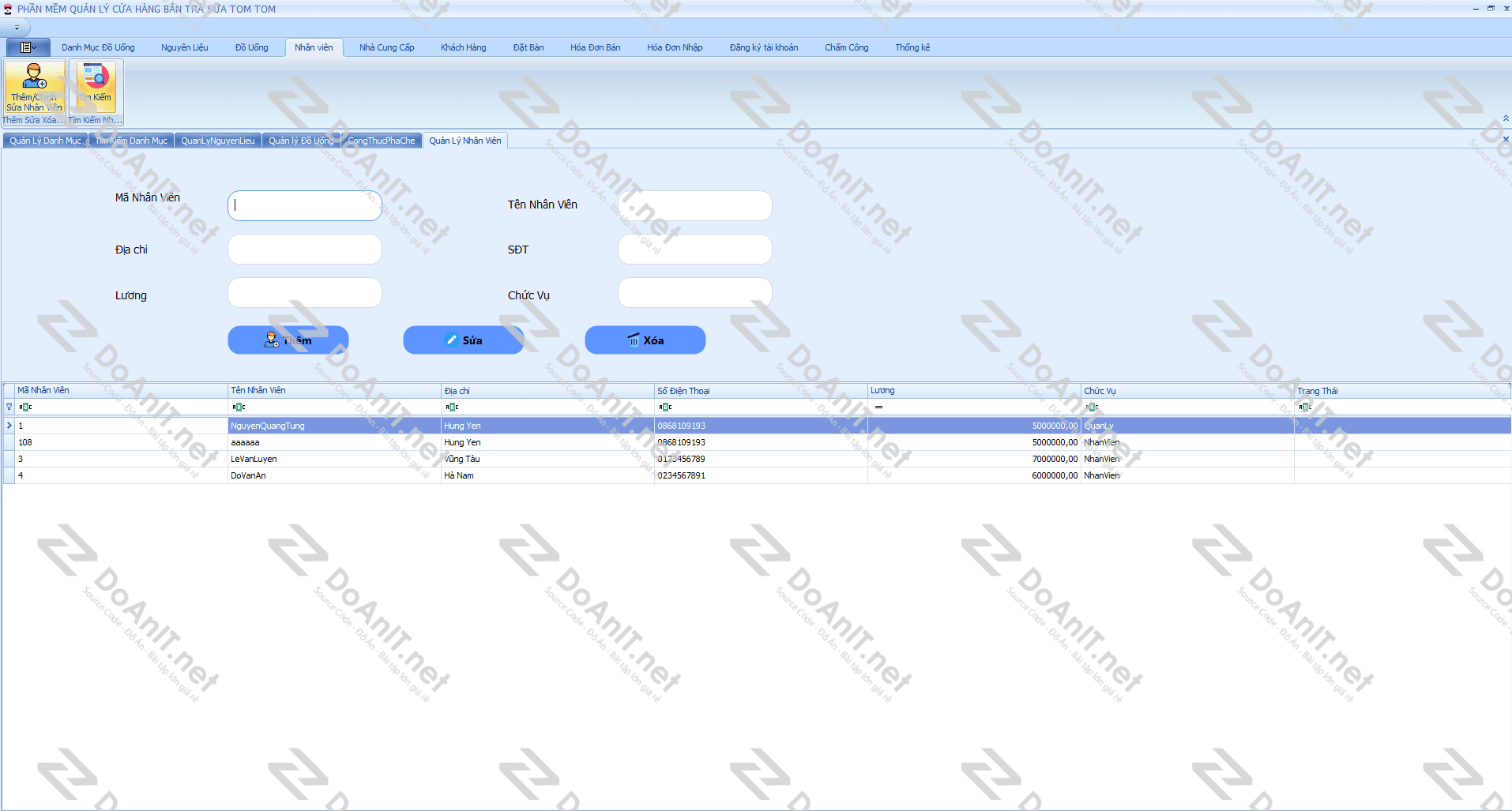1512x811 pixels.
Task: Click the Thêm button
Action: coord(288,340)
